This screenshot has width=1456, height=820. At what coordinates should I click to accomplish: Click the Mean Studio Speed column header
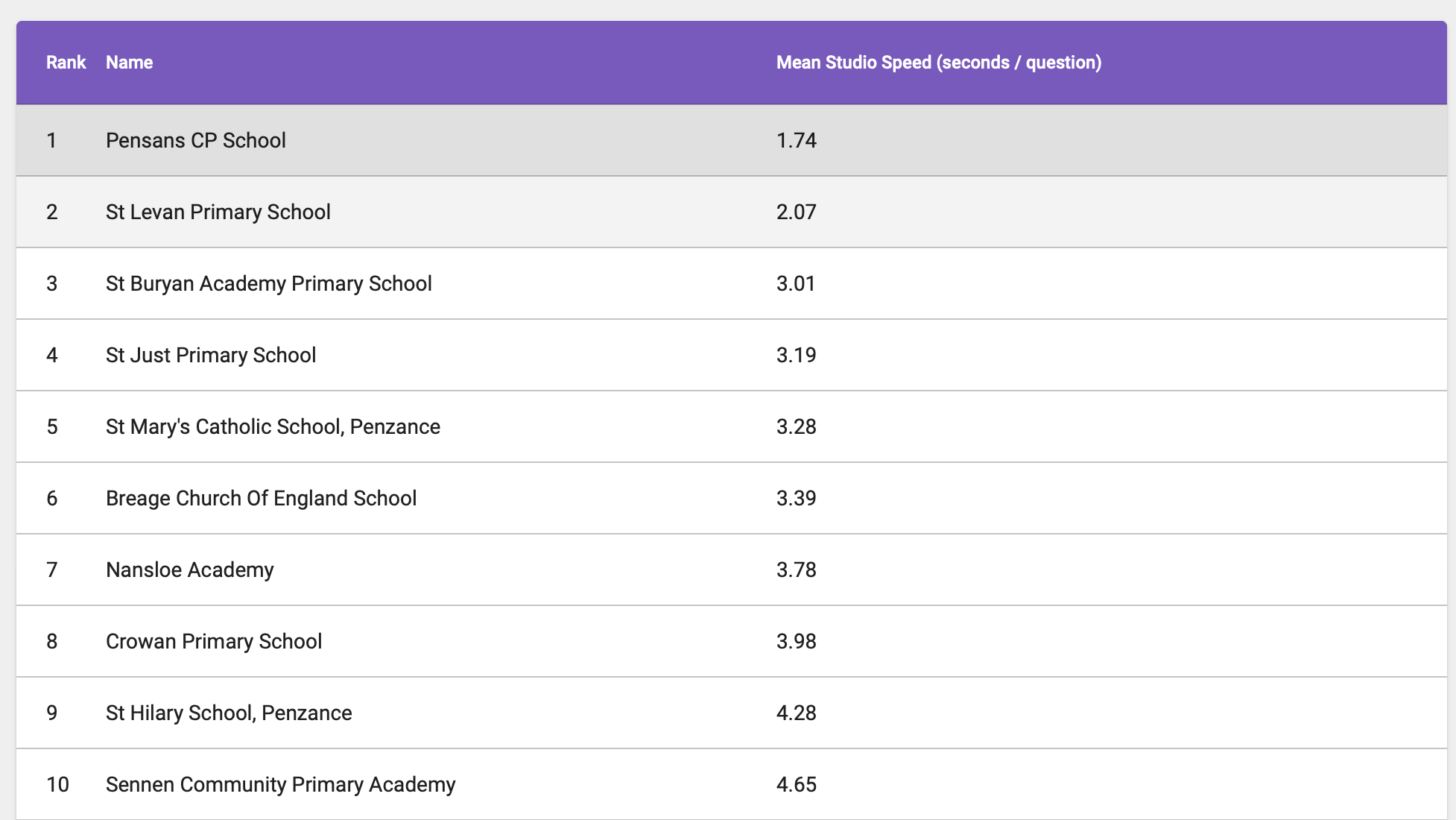point(938,63)
